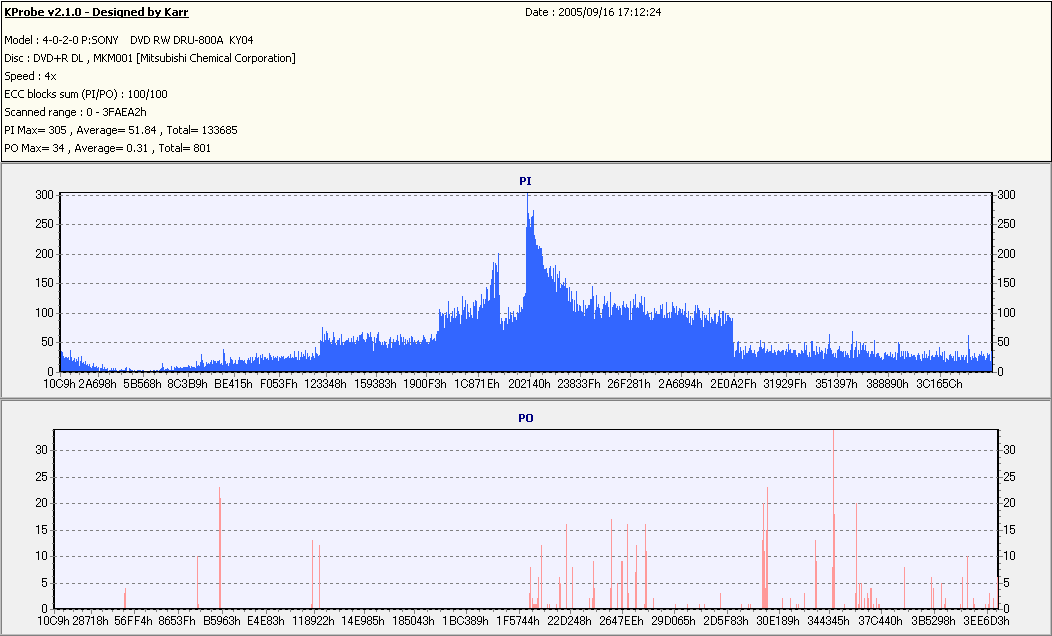The height and width of the screenshot is (636, 1052).
Task: Select PI axis label 1C871Eh
Action: point(476,384)
